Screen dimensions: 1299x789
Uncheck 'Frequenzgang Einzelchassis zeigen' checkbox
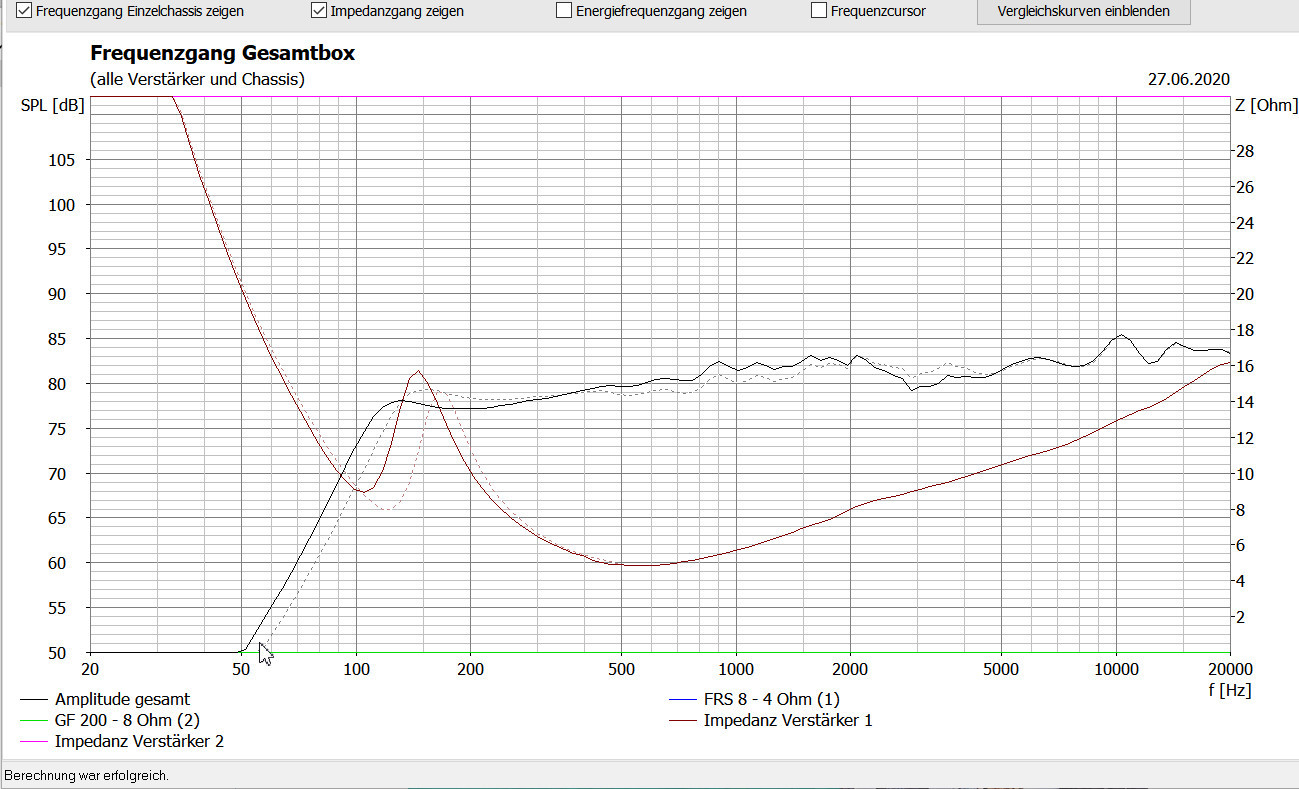click(x=24, y=11)
